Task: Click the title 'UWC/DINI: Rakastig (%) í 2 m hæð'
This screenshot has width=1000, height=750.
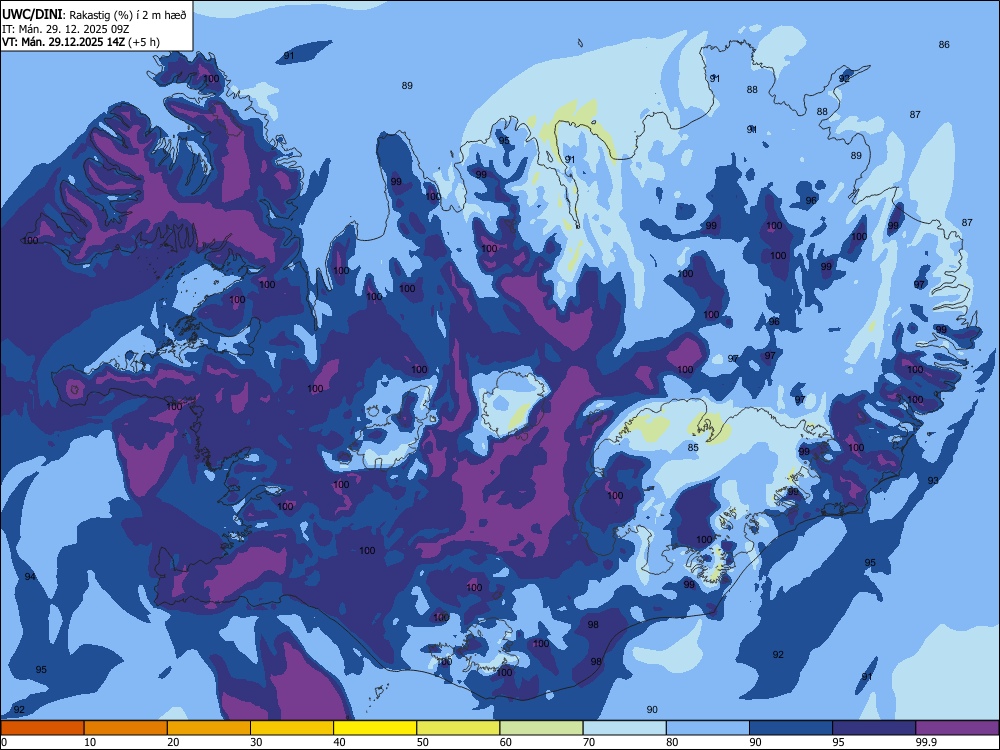Action: 94,15
